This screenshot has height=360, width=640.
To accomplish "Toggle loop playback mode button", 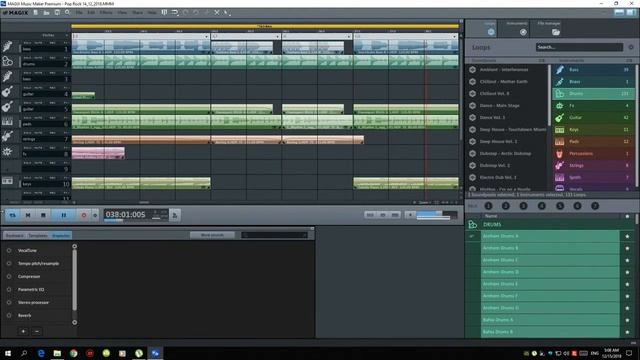I will (13, 215).
